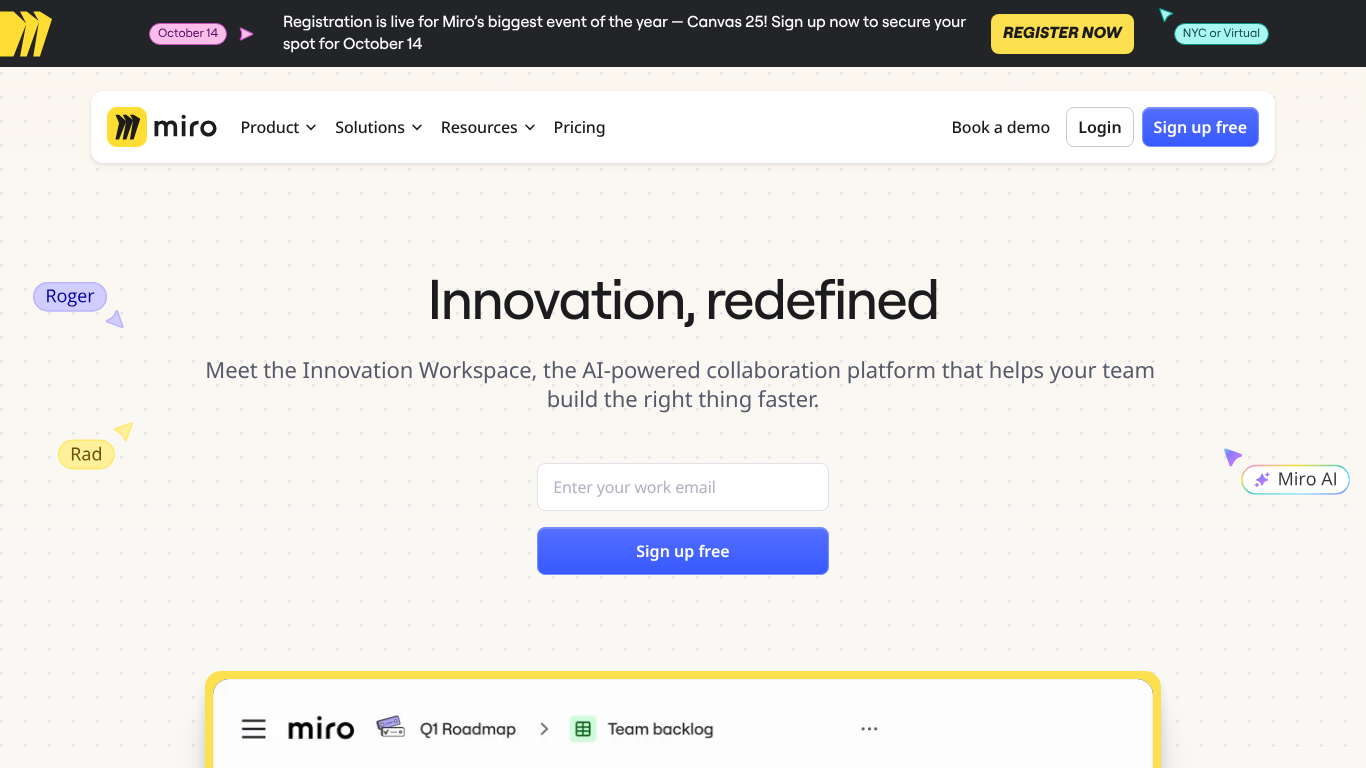The image size is (1366, 768).
Task: Click the sparkle icon in the Miro AI pill
Action: pyautogui.click(x=1264, y=479)
